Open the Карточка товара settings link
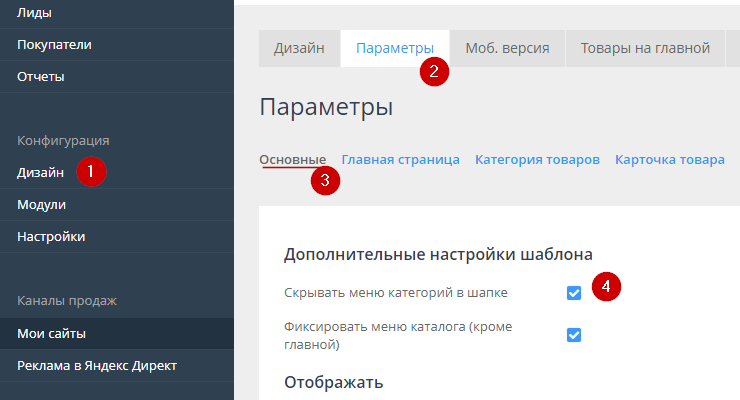This screenshot has height=400, width=740. click(x=669, y=159)
